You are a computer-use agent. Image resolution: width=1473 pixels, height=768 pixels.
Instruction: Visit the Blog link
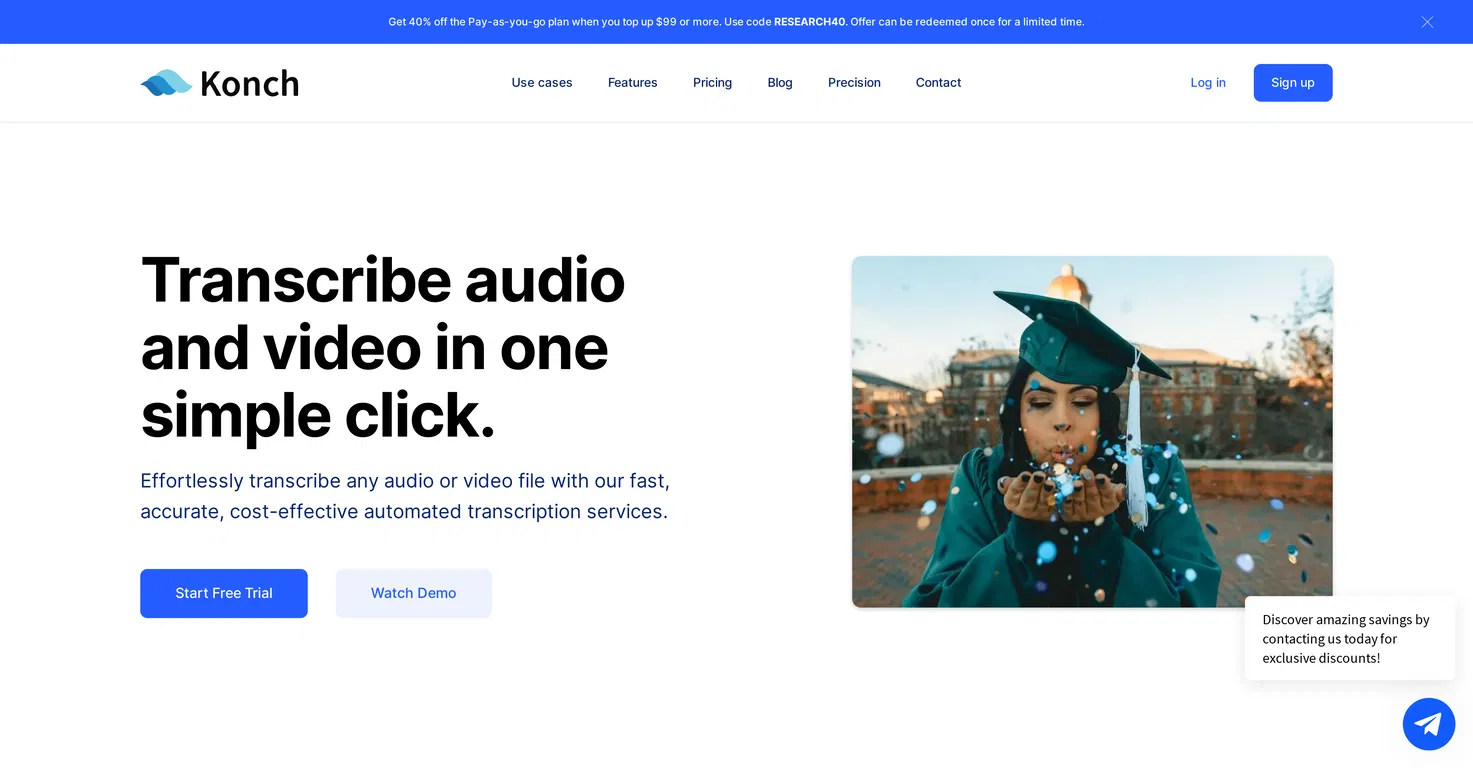click(780, 83)
